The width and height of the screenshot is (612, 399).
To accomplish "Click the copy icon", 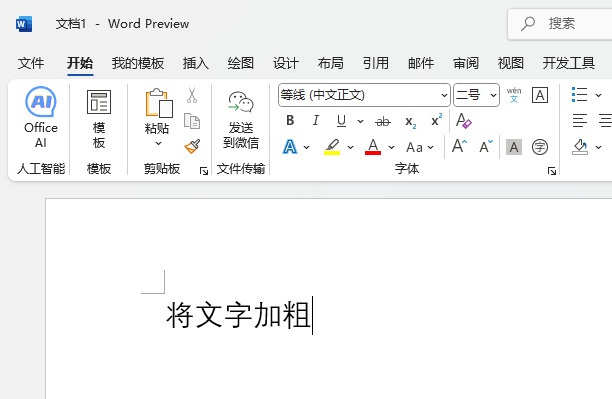I will (x=192, y=121).
